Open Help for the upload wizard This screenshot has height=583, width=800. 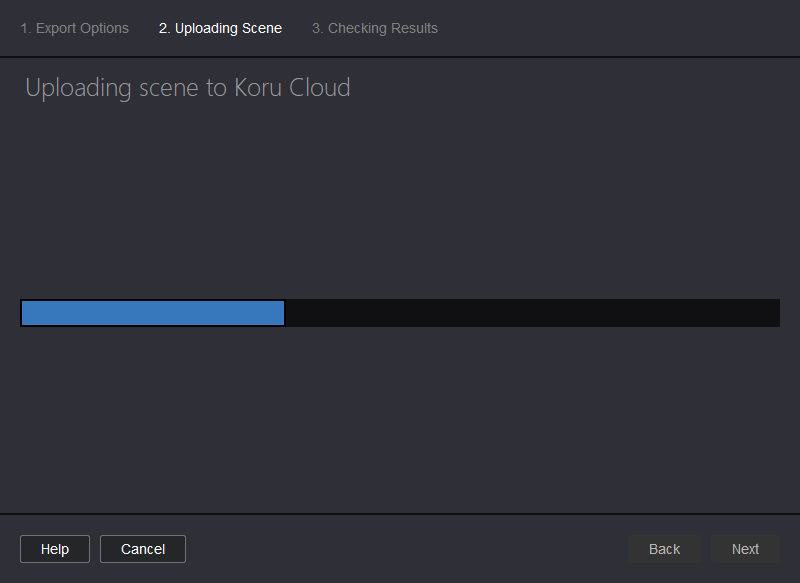[54, 548]
